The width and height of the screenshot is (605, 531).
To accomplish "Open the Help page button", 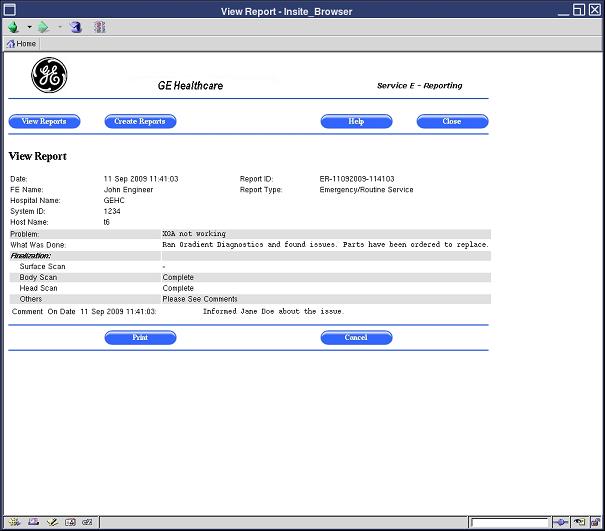I will (x=356, y=122).
